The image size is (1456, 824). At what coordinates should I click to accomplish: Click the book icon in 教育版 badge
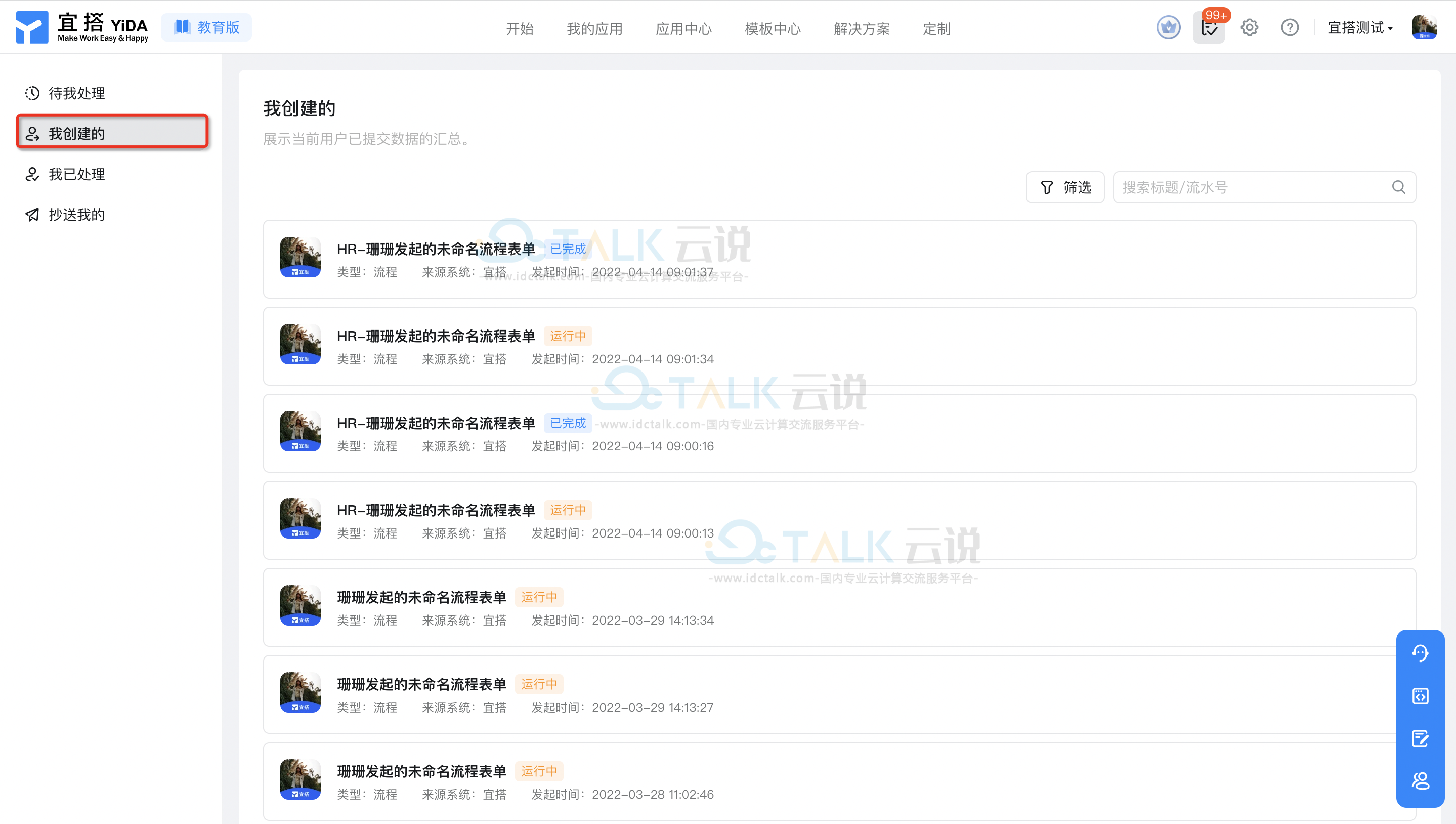click(x=182, y=27)
